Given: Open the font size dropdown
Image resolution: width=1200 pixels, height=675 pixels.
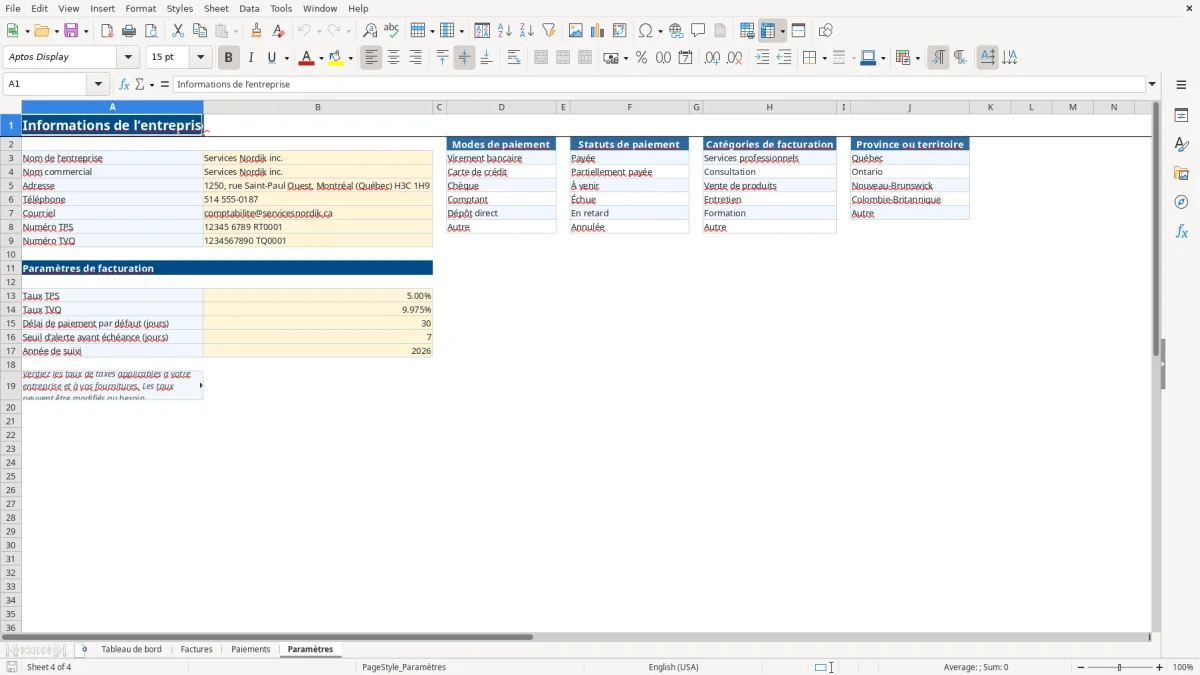Looking at the screenshot, I should tap(200, 57).
